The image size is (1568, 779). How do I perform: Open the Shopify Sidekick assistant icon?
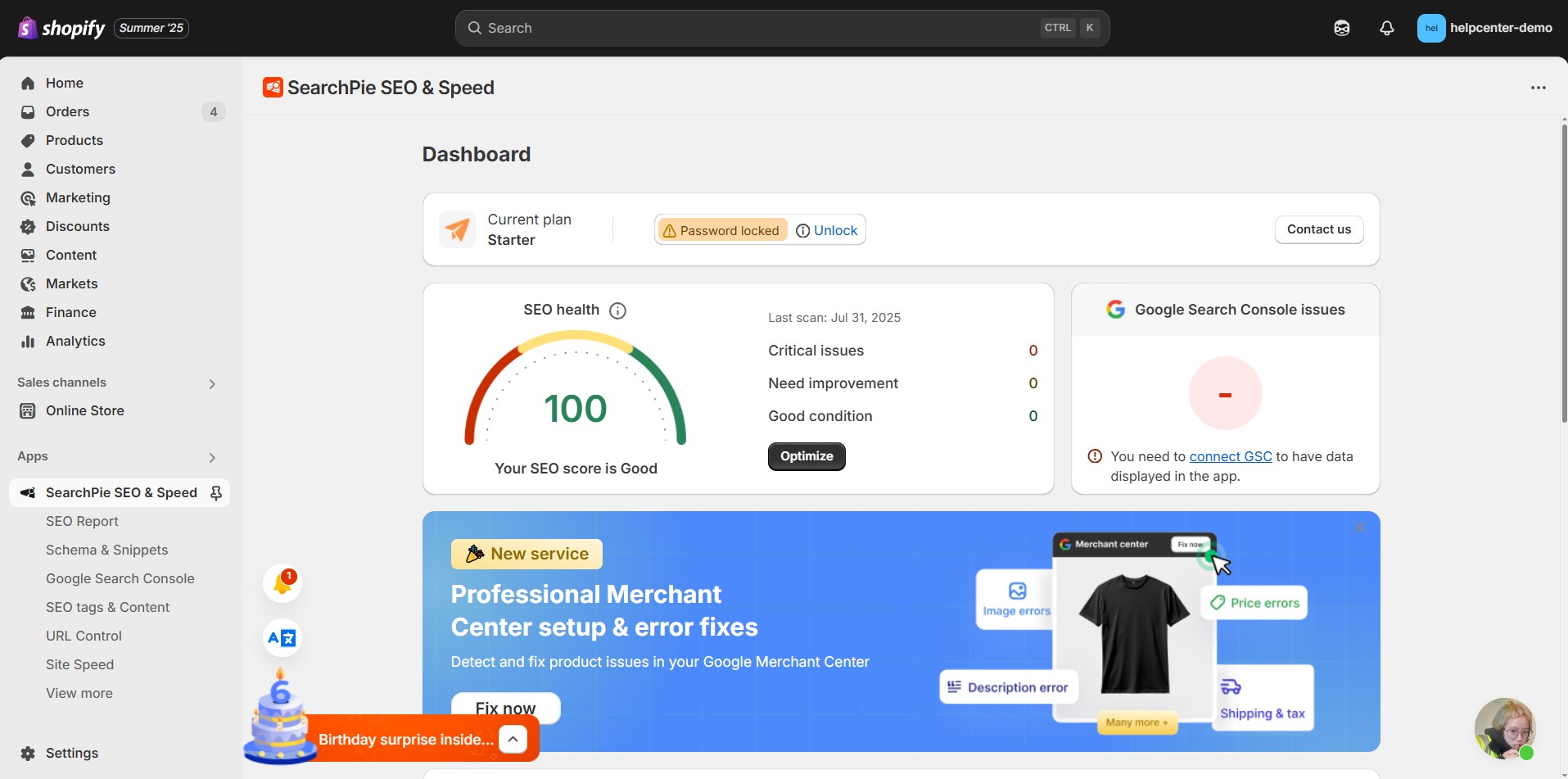[x=1341, y=27]
